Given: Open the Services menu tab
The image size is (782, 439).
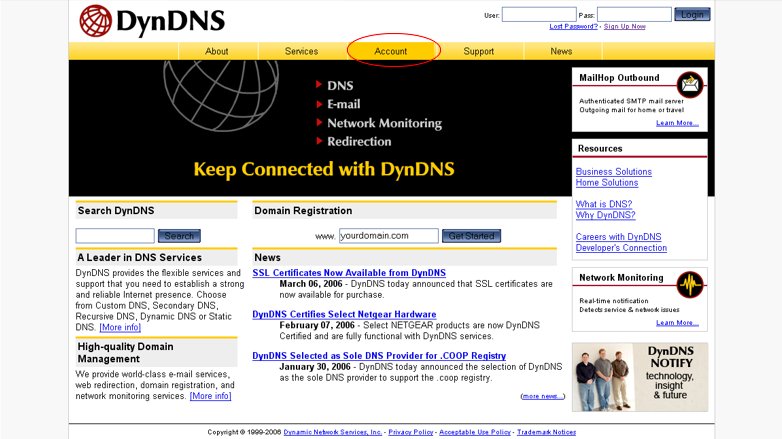Looking at the screenshot, I should click(x=301, y=51).
